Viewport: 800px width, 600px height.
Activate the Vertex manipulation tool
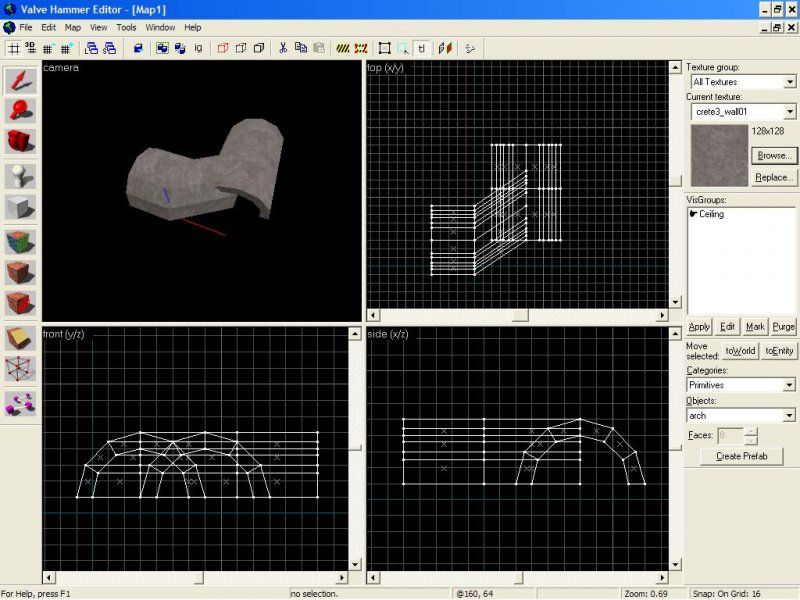tap(21, 370)
